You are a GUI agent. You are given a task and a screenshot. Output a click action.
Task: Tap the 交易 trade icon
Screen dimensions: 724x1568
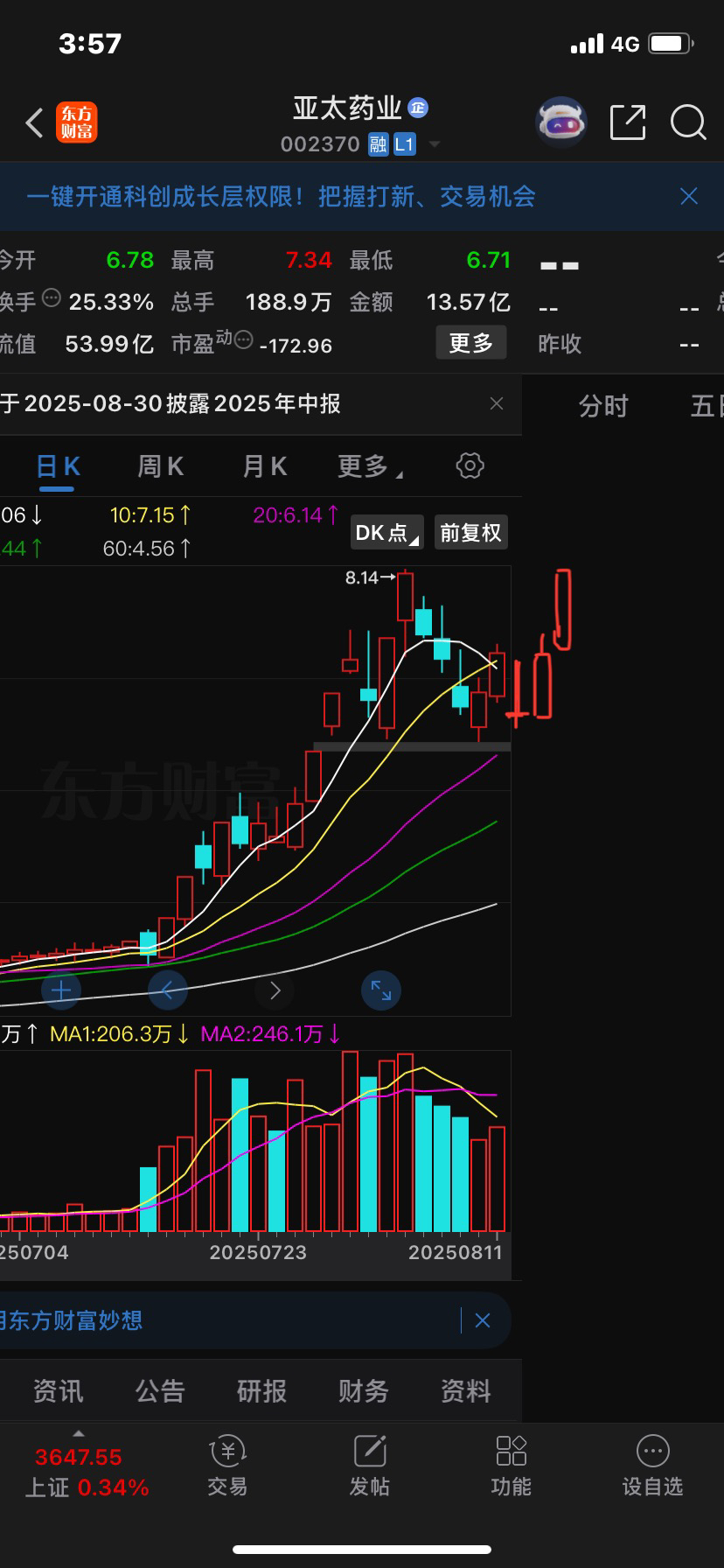pos(227,1466)
